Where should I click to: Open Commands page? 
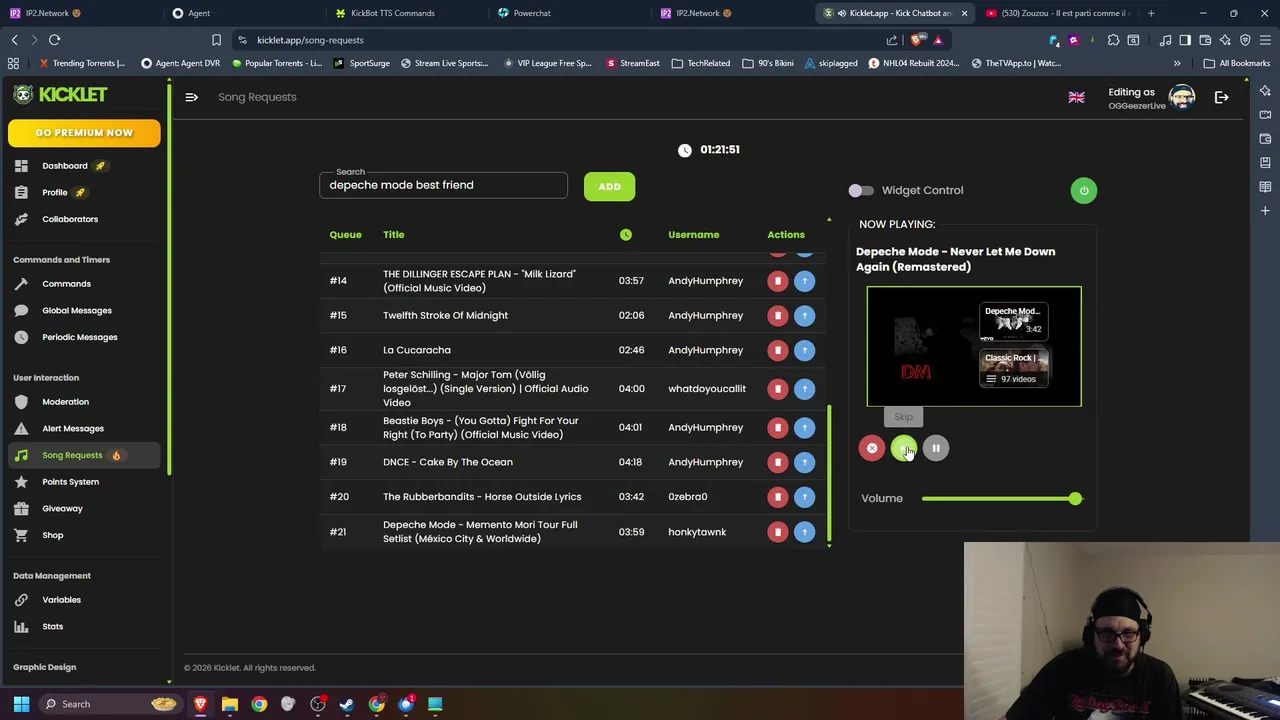66,284
